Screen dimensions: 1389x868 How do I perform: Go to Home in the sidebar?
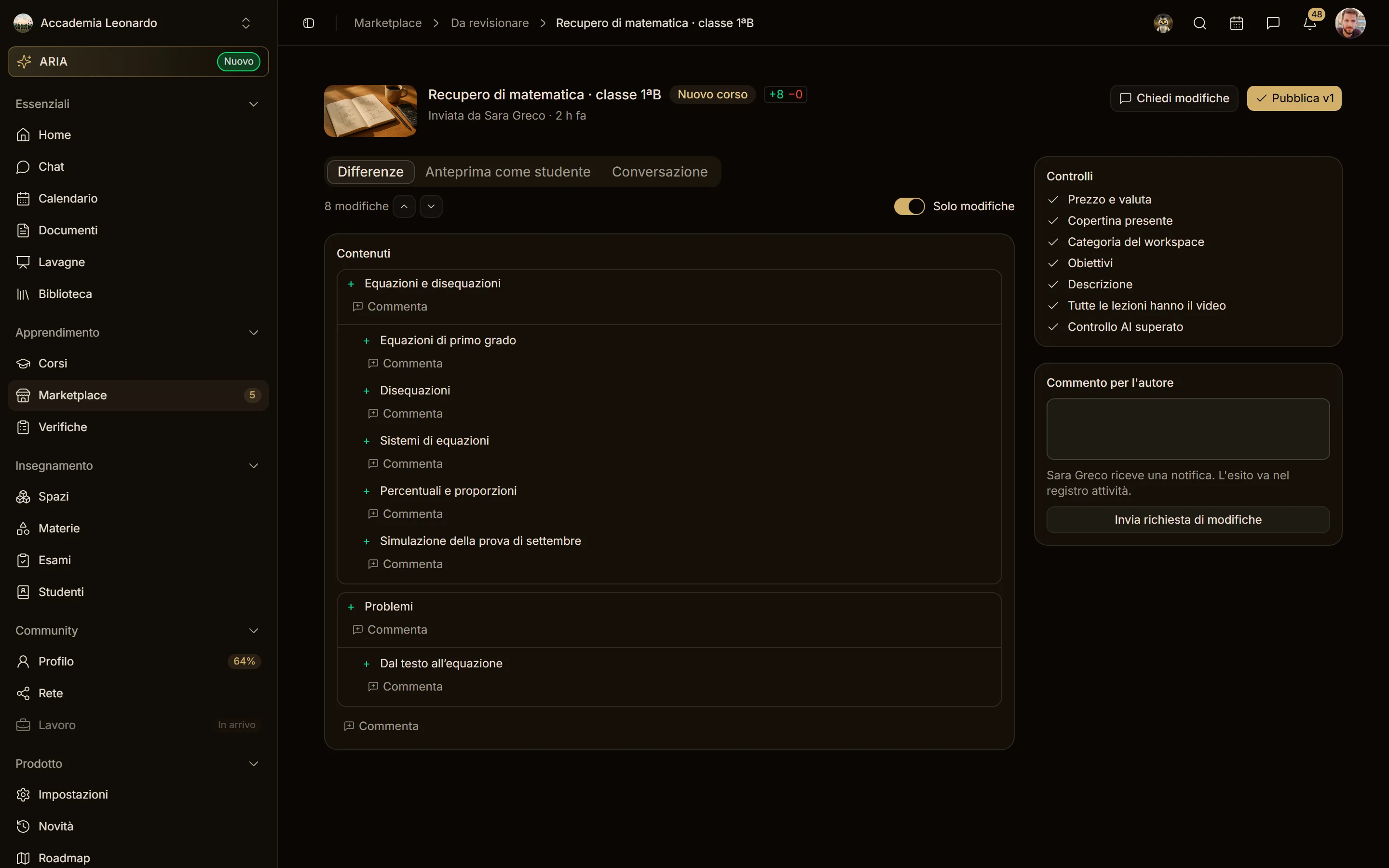(x=138, y=135)
